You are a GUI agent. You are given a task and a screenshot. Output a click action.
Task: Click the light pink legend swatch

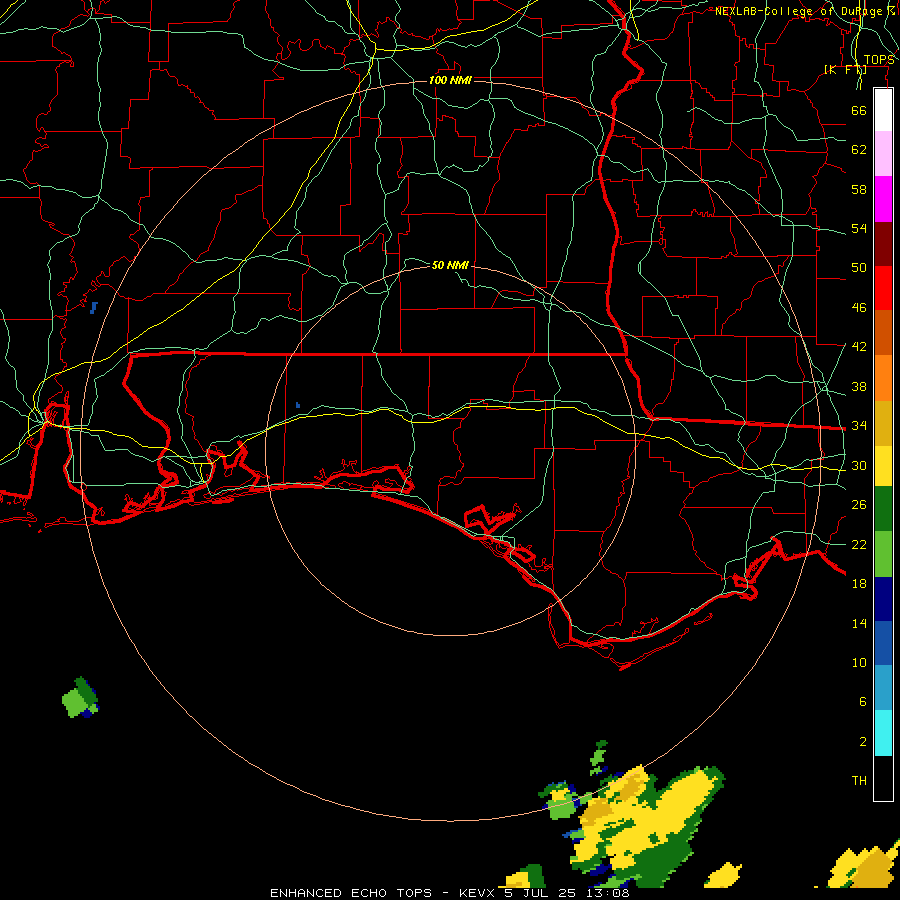pos(883,154)
